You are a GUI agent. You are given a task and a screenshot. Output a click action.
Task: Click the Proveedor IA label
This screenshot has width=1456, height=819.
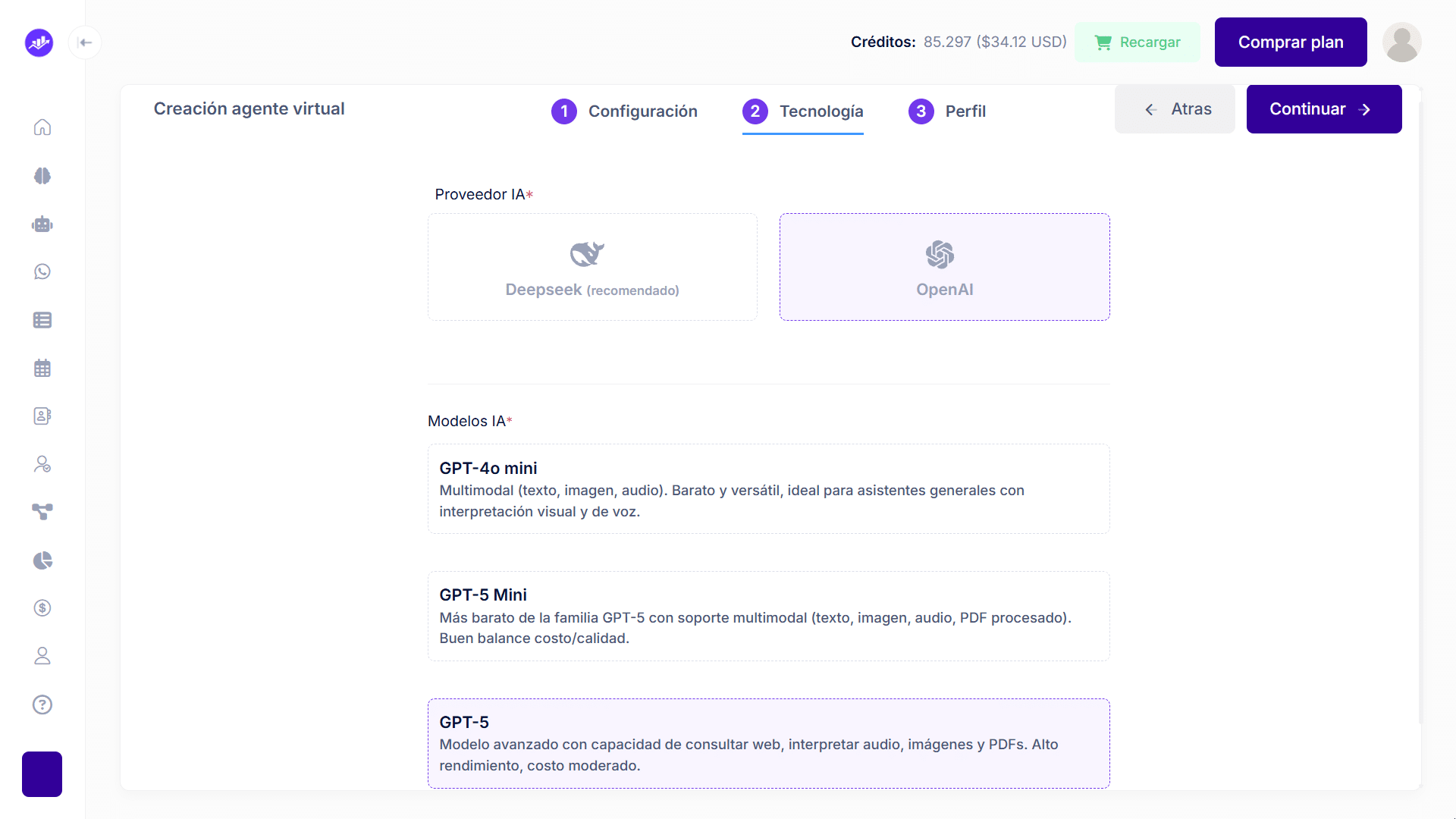pos(484,195)
